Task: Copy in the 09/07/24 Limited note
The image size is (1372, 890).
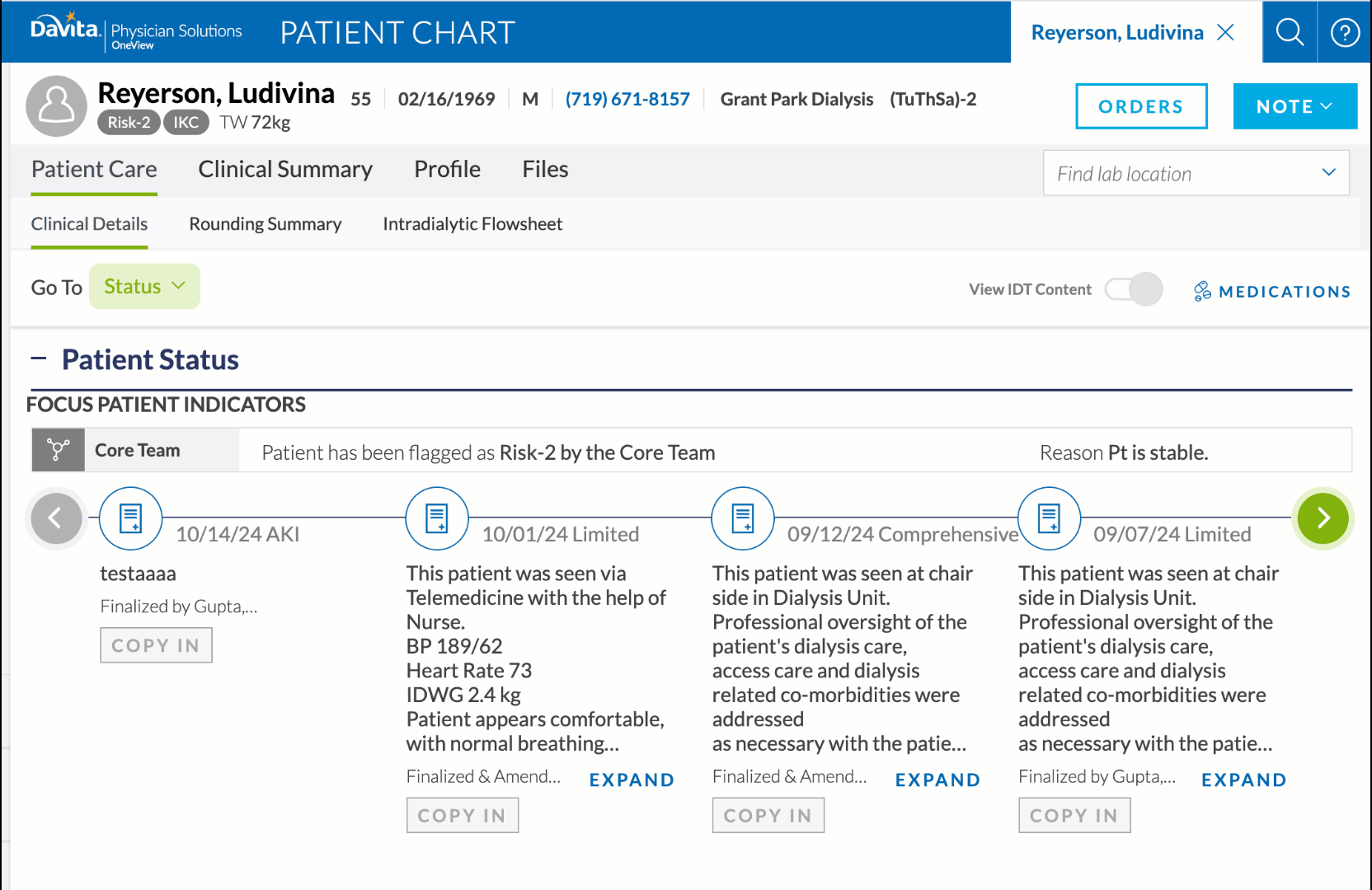Action: click(1074, 815)
